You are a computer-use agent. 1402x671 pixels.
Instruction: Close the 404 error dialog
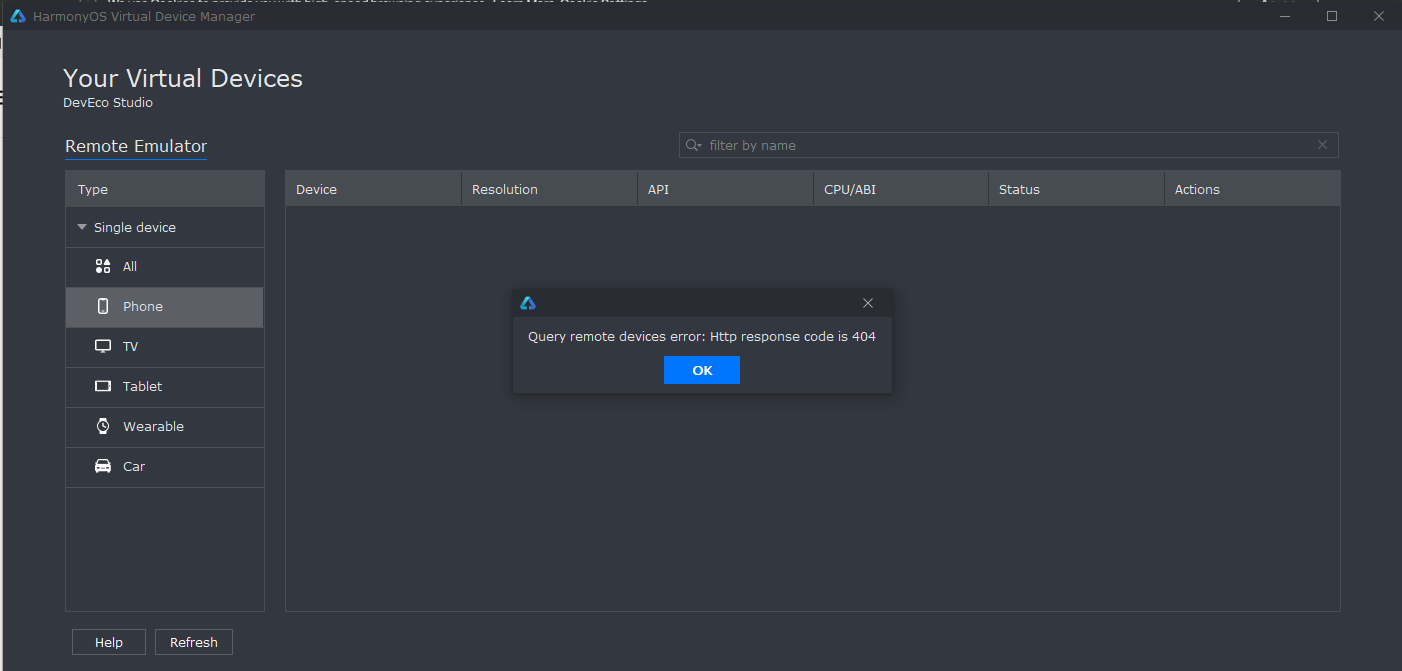click(x=868, y=303)
